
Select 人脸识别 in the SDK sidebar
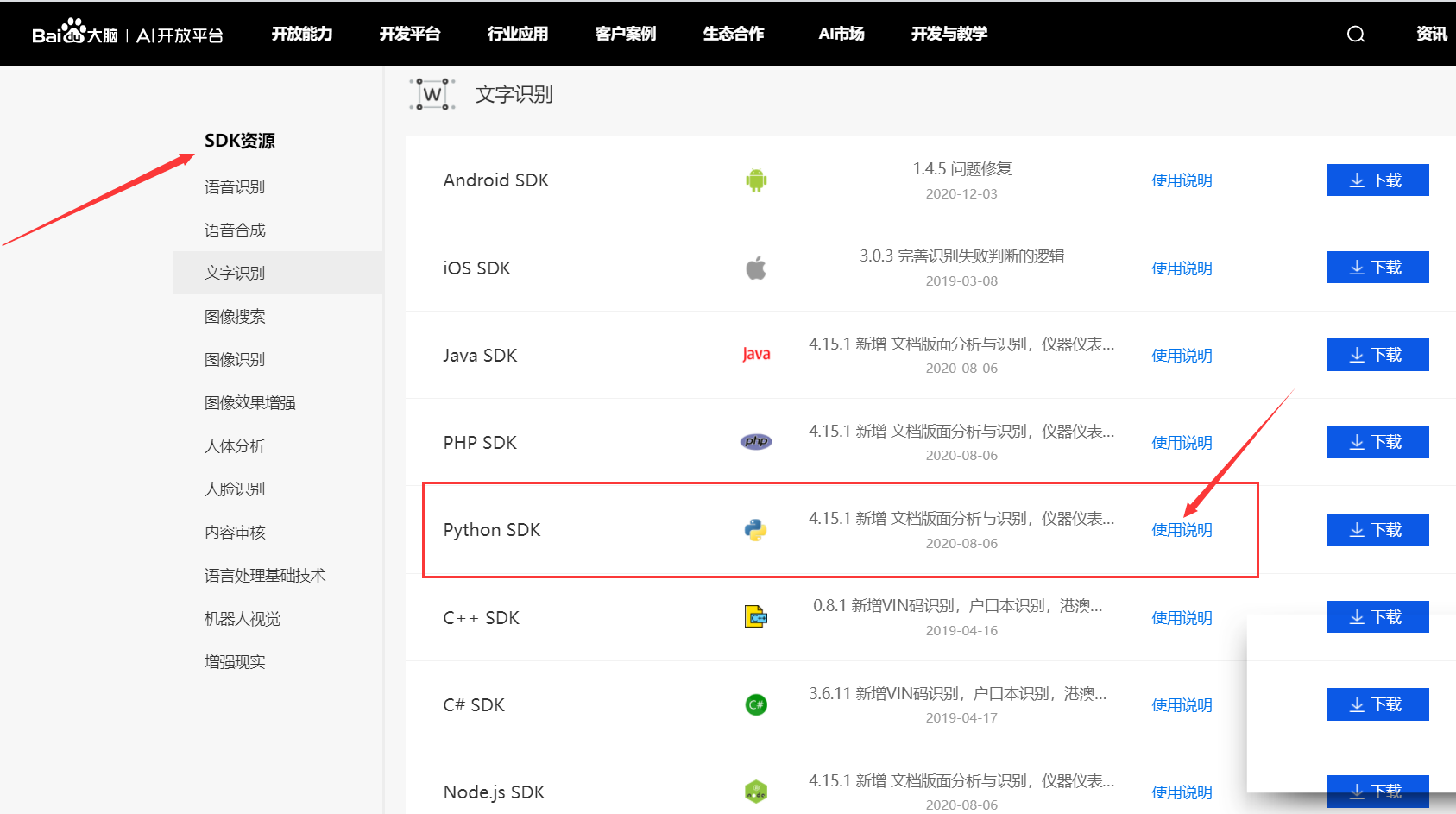235,489
